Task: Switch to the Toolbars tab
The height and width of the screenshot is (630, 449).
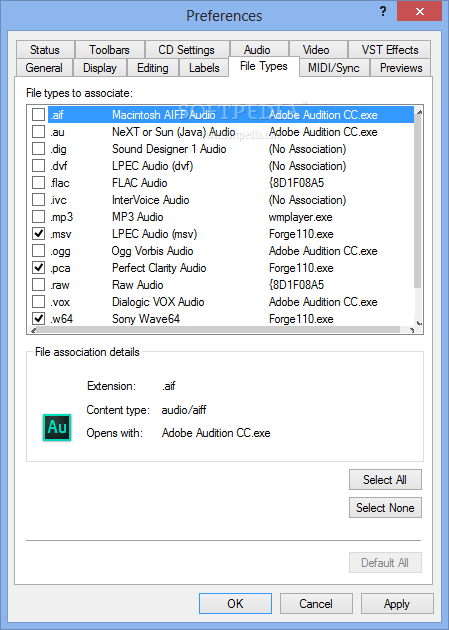Action: (109, 50)
